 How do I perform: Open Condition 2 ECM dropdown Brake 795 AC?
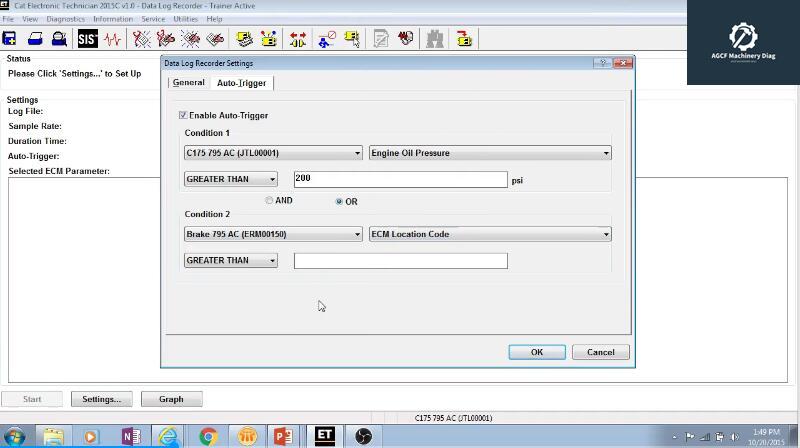coord(273,234)
